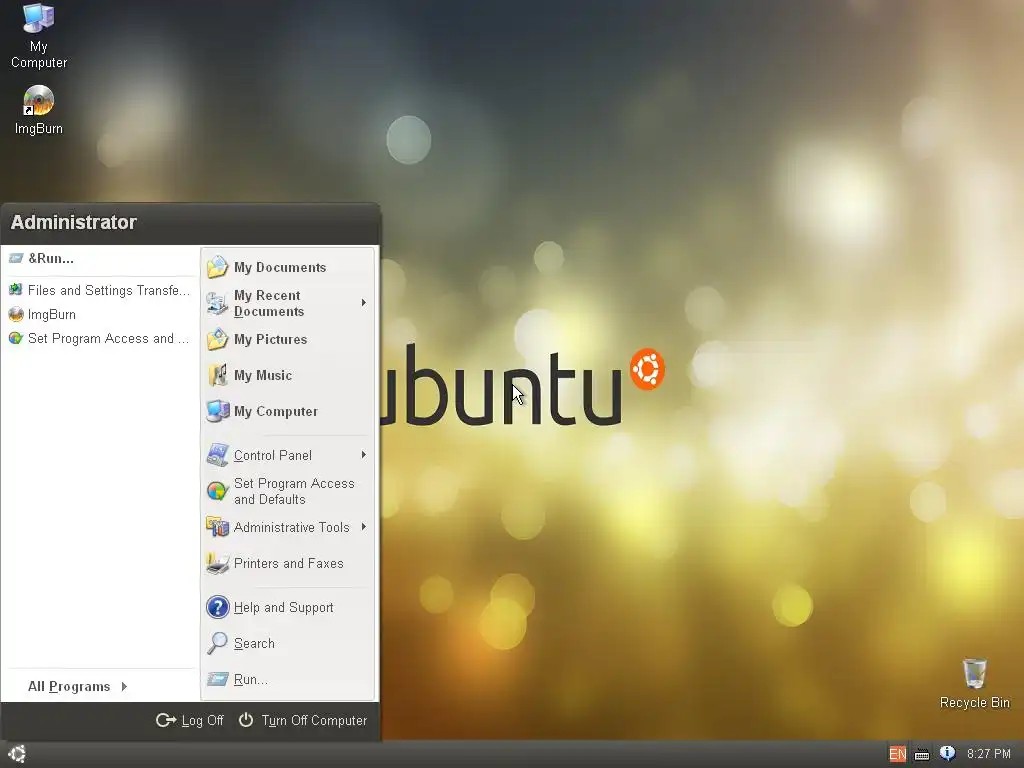Open My Computer from start menu

[x=288, y=411]
